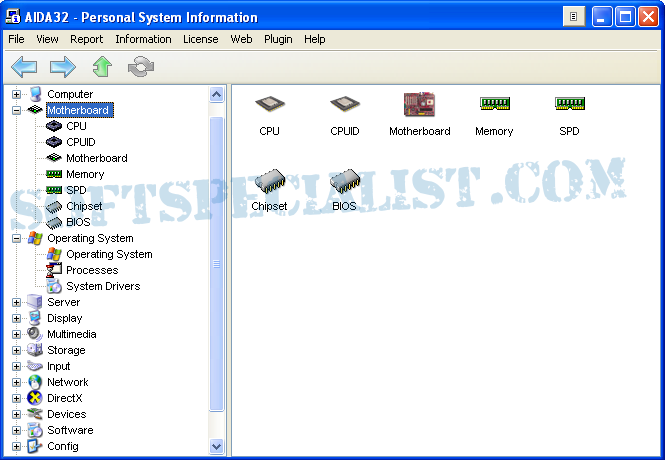The width and height of the screenshot is (665, 460).
Task: Expand the Display node
Action: point(16,318)
